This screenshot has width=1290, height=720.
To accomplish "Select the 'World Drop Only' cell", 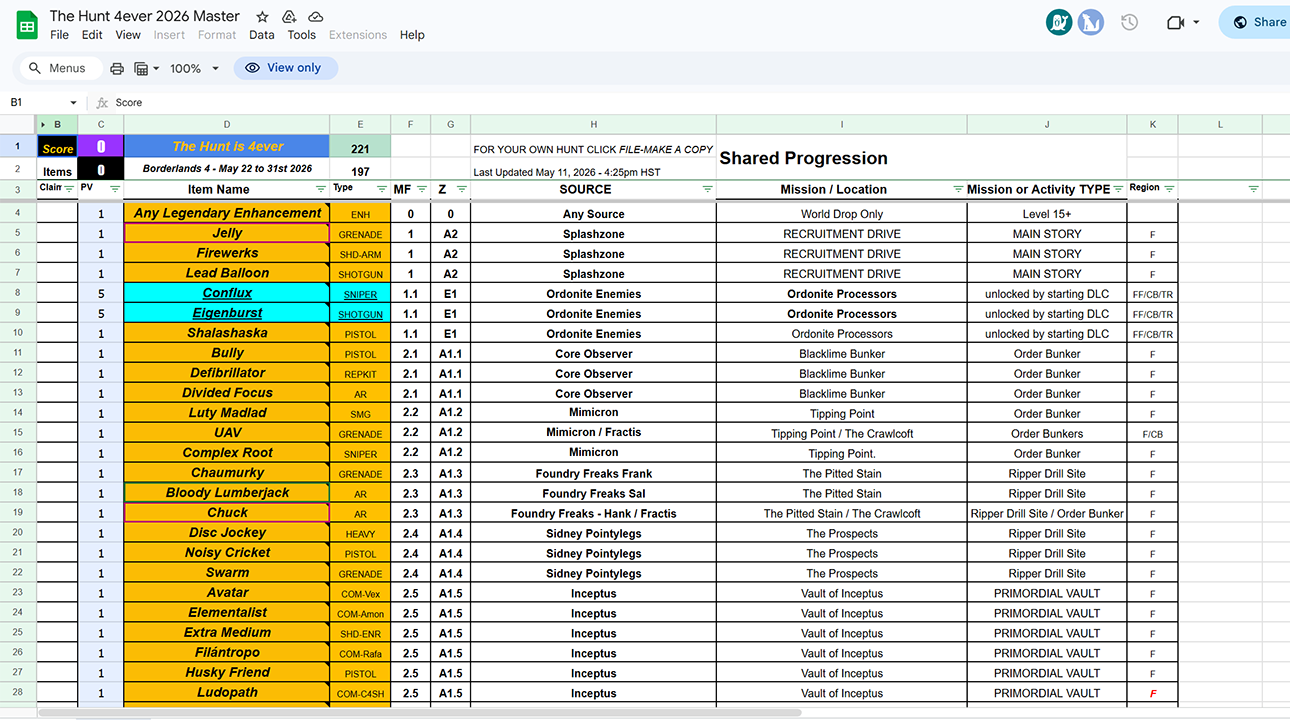I will click(x=842, y=213).
